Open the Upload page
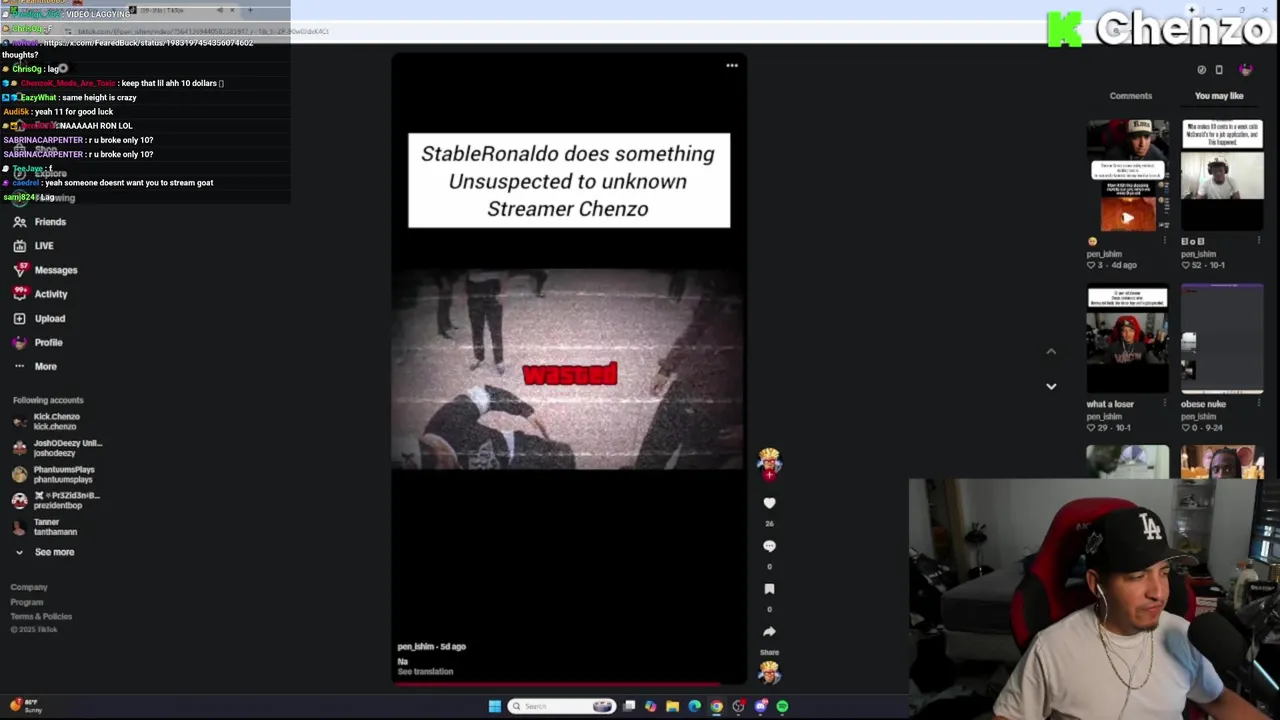 click(39, 318)
